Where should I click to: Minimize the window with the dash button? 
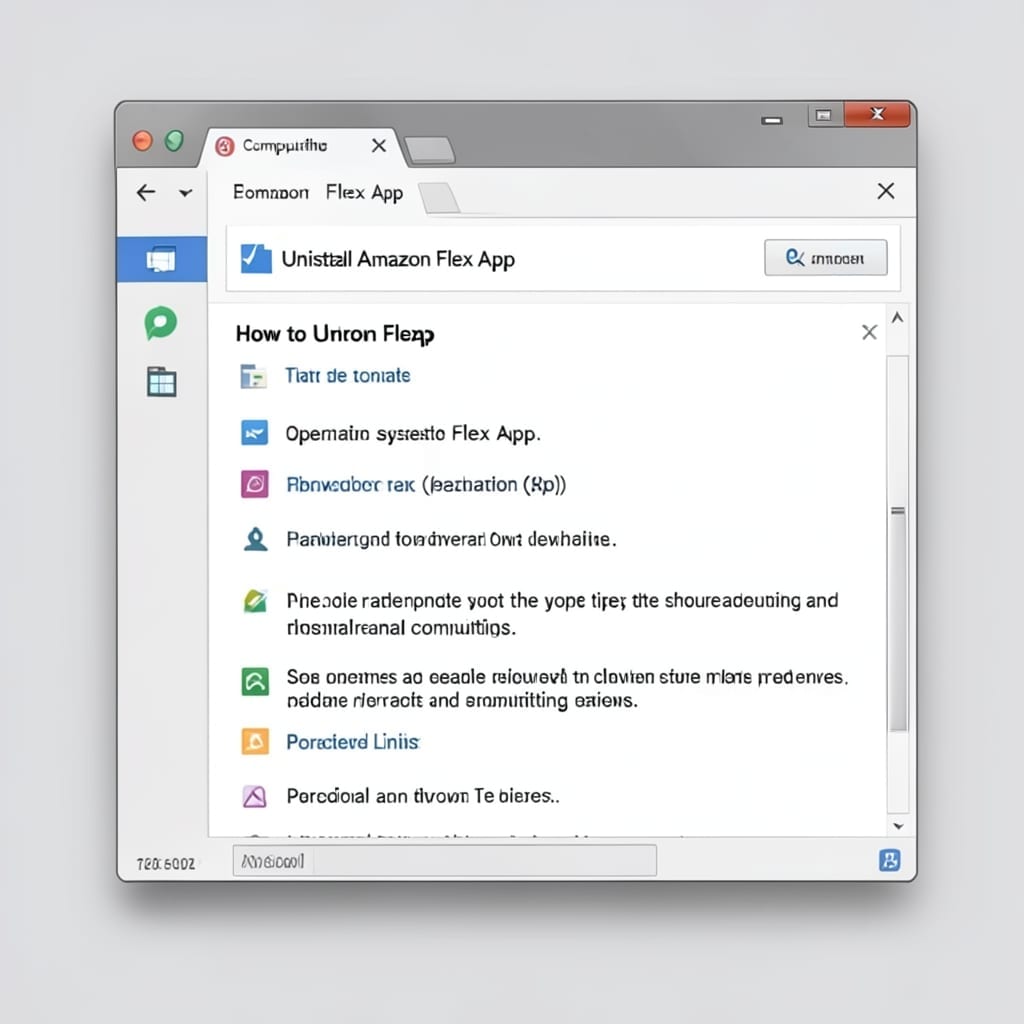[772, 120]
